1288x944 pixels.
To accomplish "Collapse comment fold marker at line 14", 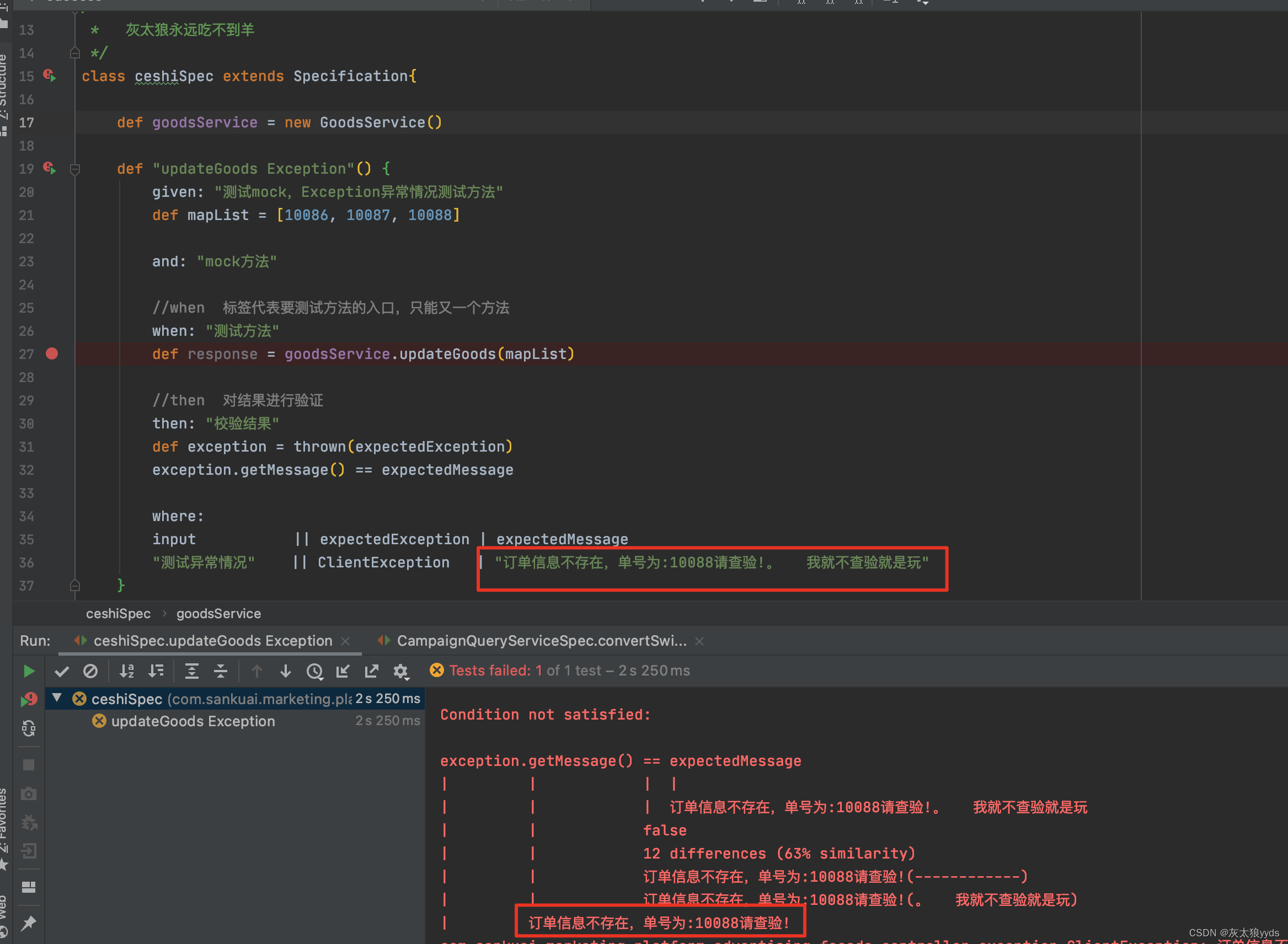I will point(75,52).
